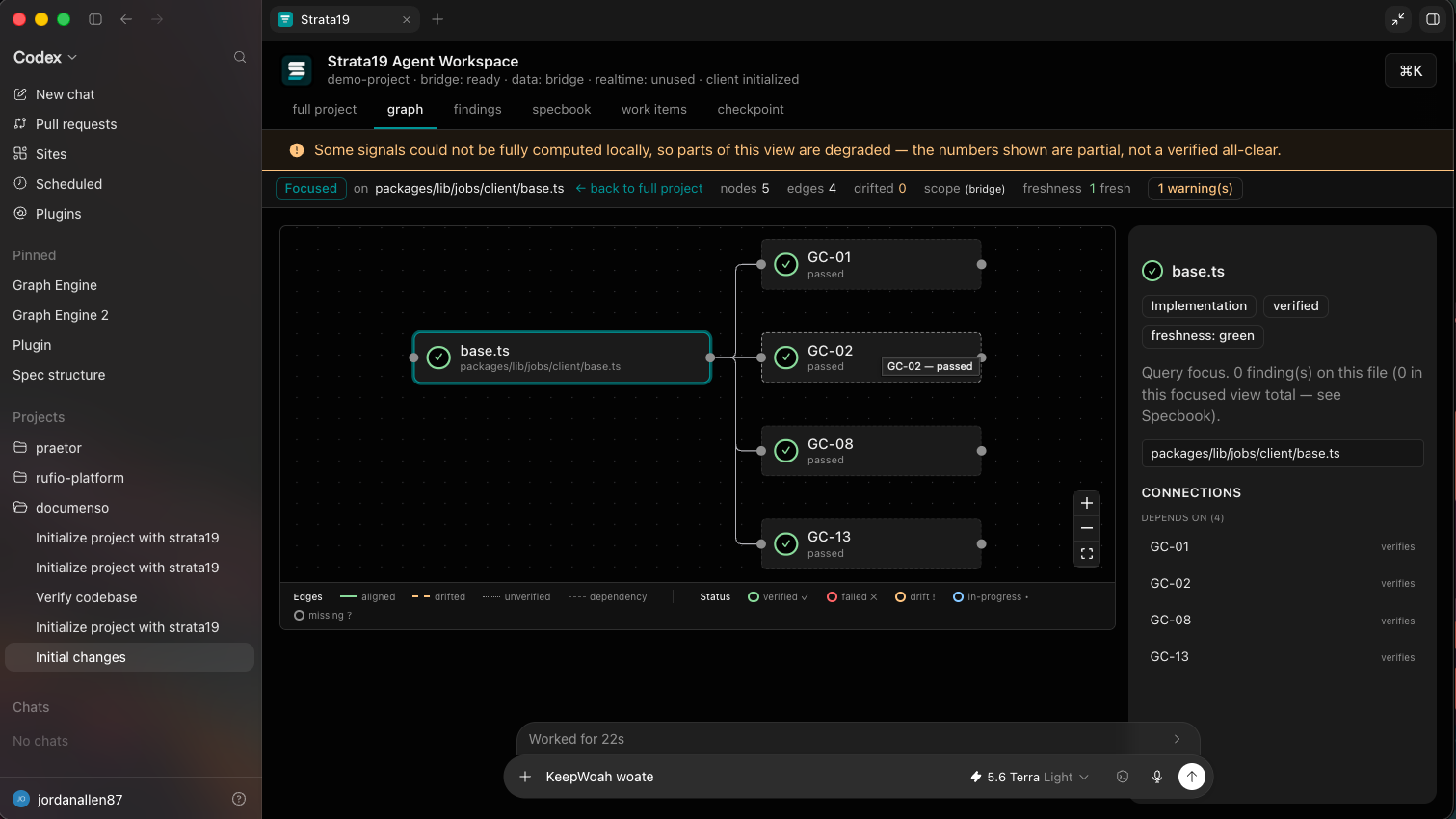Go forward with the right arrow
This screenshot has width=1456, height=819.
click(x=157, y=19)
